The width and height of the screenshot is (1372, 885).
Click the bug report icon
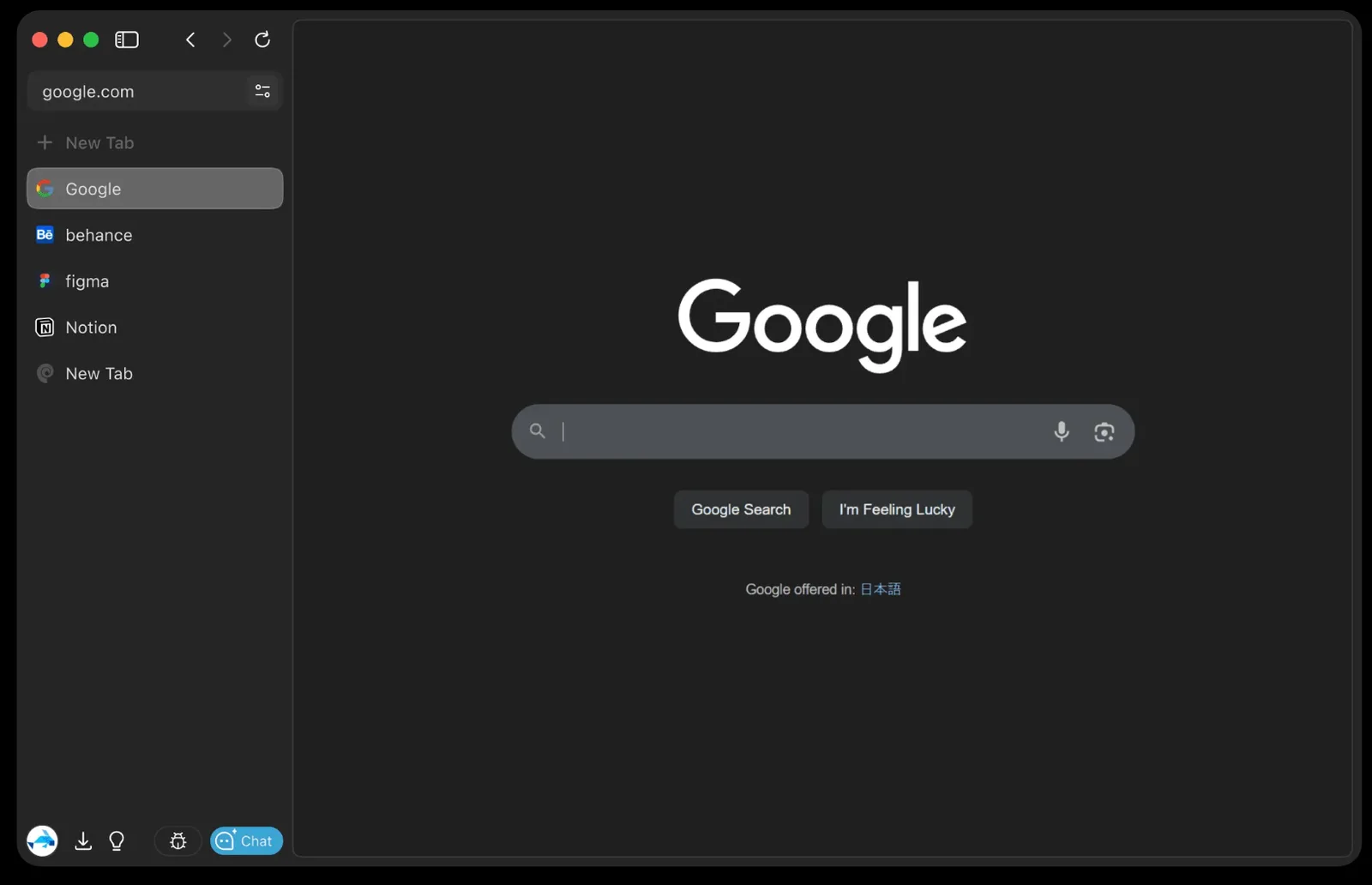click(178, 841)
